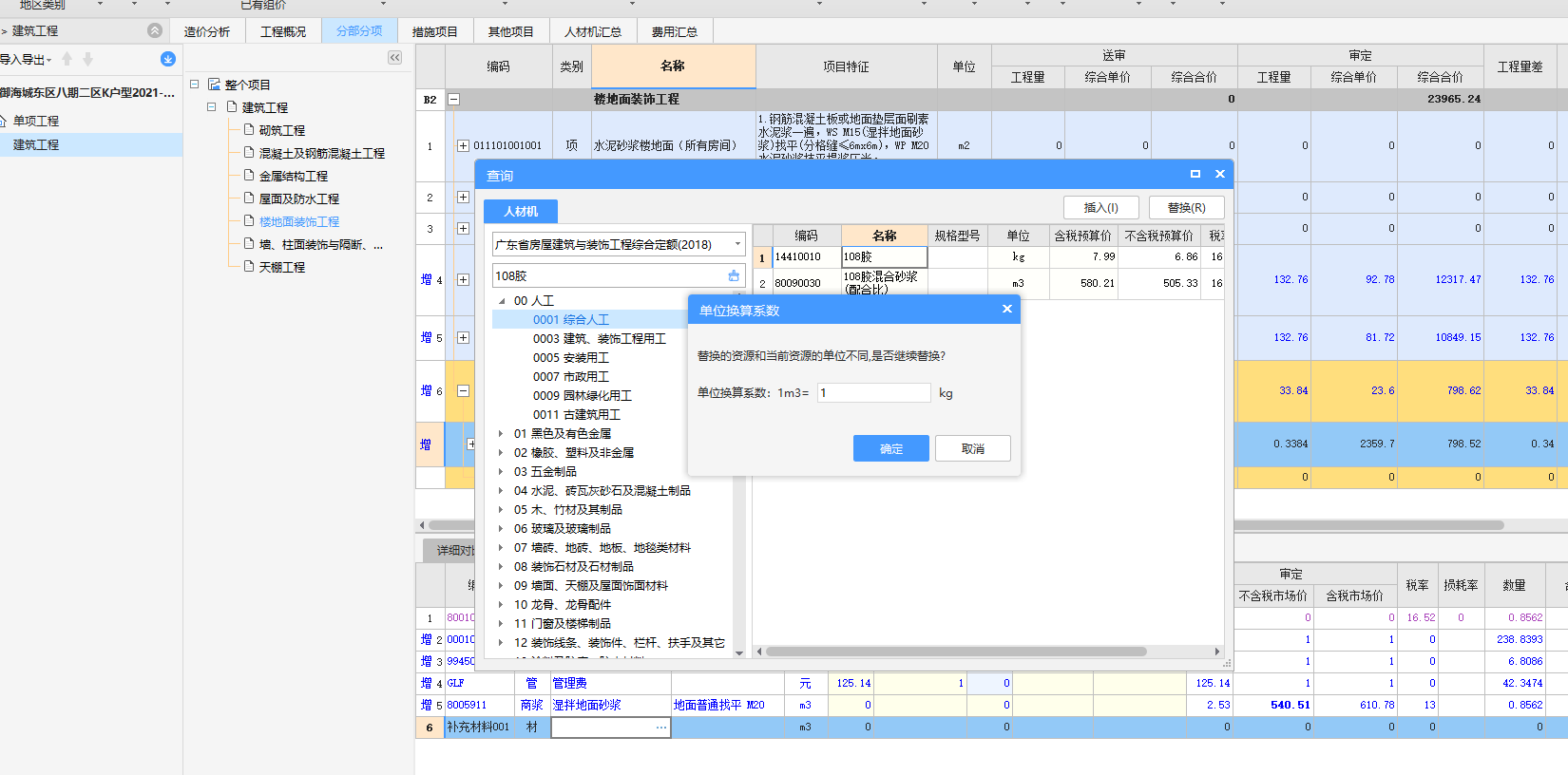Expand the 增 4 row in the table
The image size is (1568, 775).
(463, 279)
